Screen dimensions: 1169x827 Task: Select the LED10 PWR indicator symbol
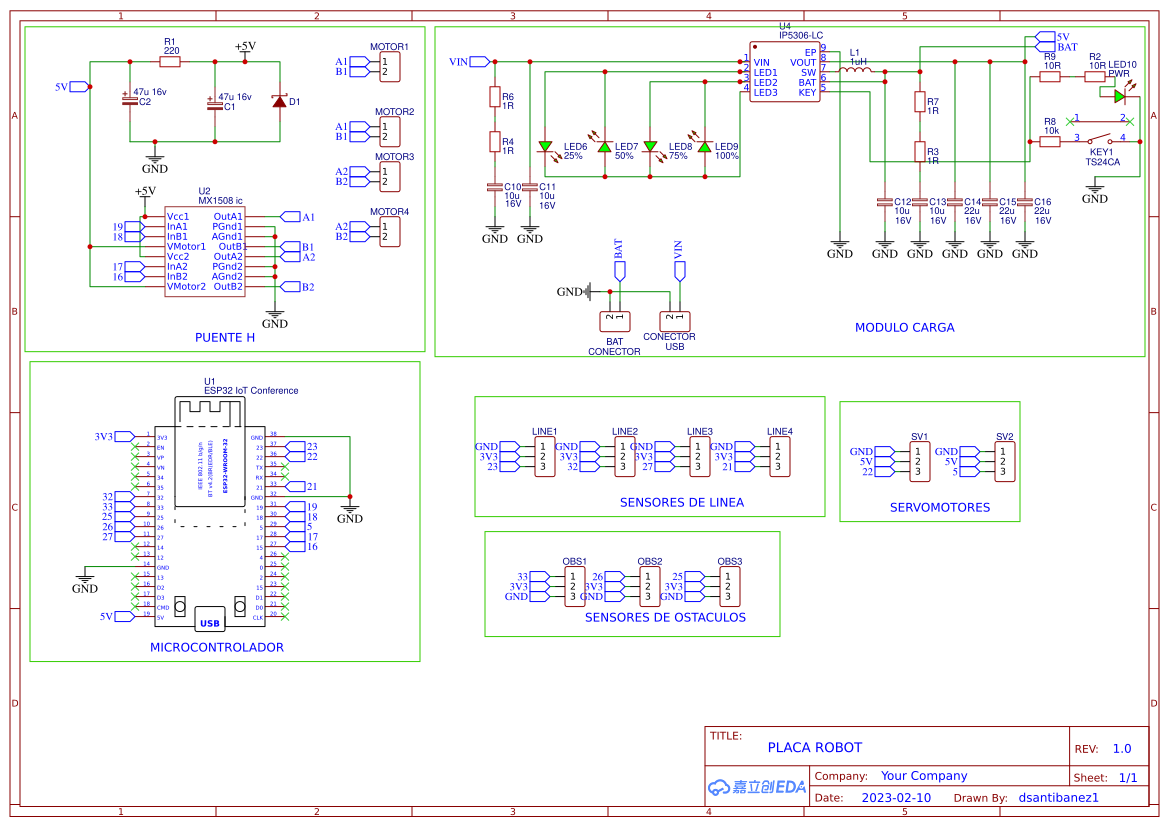tap(1117, 97)
